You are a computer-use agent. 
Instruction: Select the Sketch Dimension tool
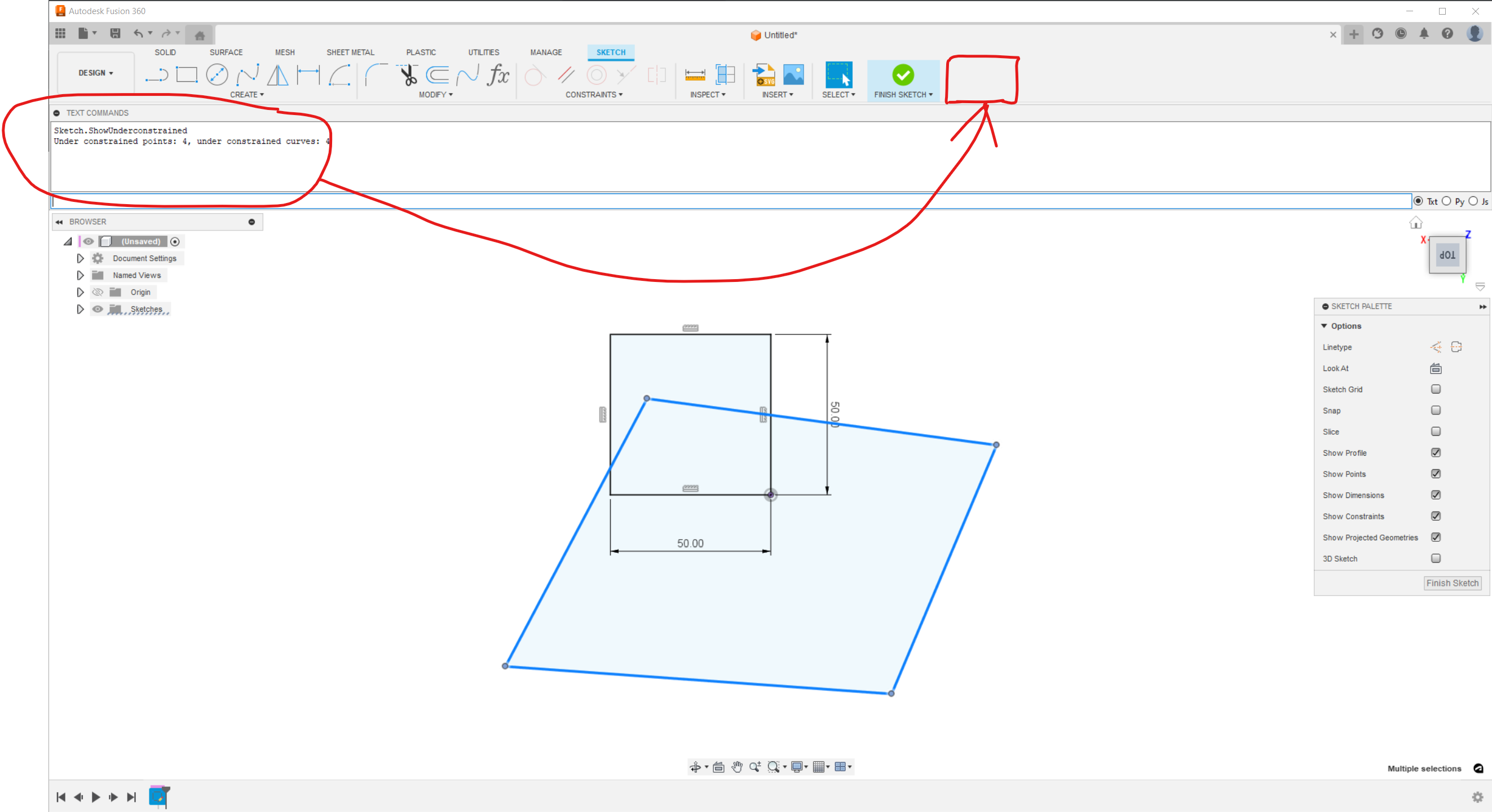[x=308, y=74]
